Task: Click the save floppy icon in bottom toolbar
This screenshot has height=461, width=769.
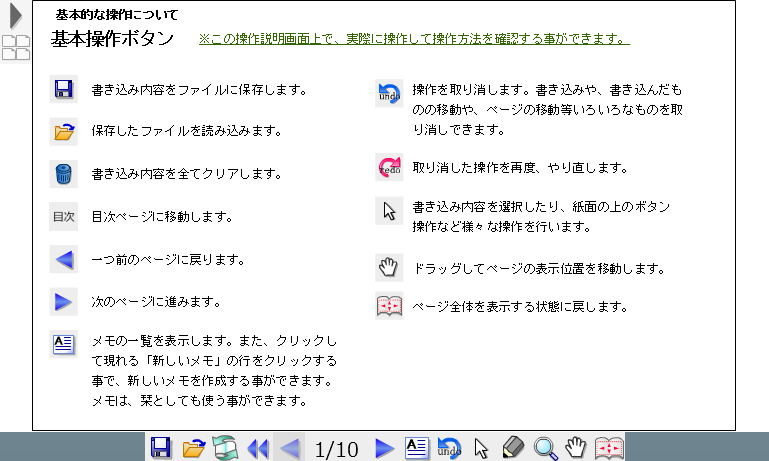Action: (x=160, y=447)
